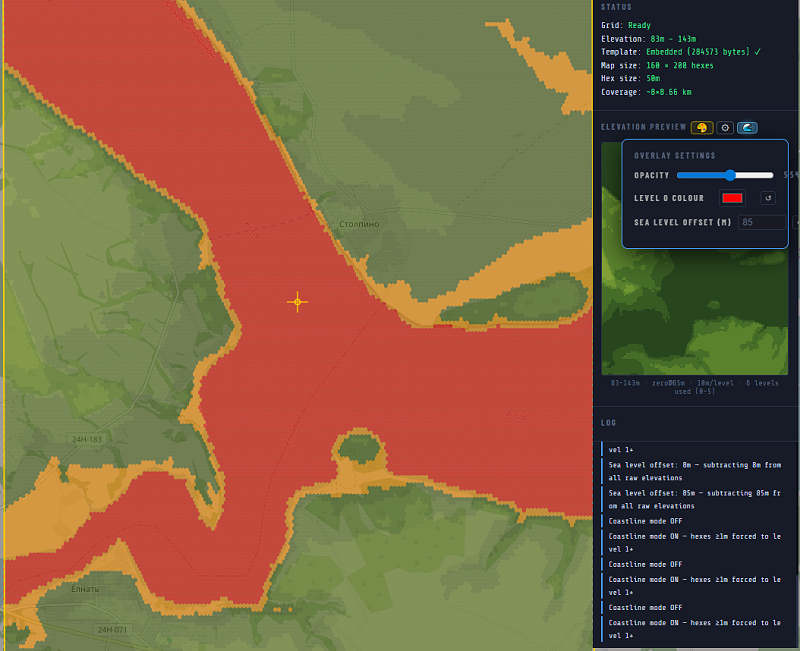Click the Status section header
This screenshot has height=651, width=800.
(617, 7)
